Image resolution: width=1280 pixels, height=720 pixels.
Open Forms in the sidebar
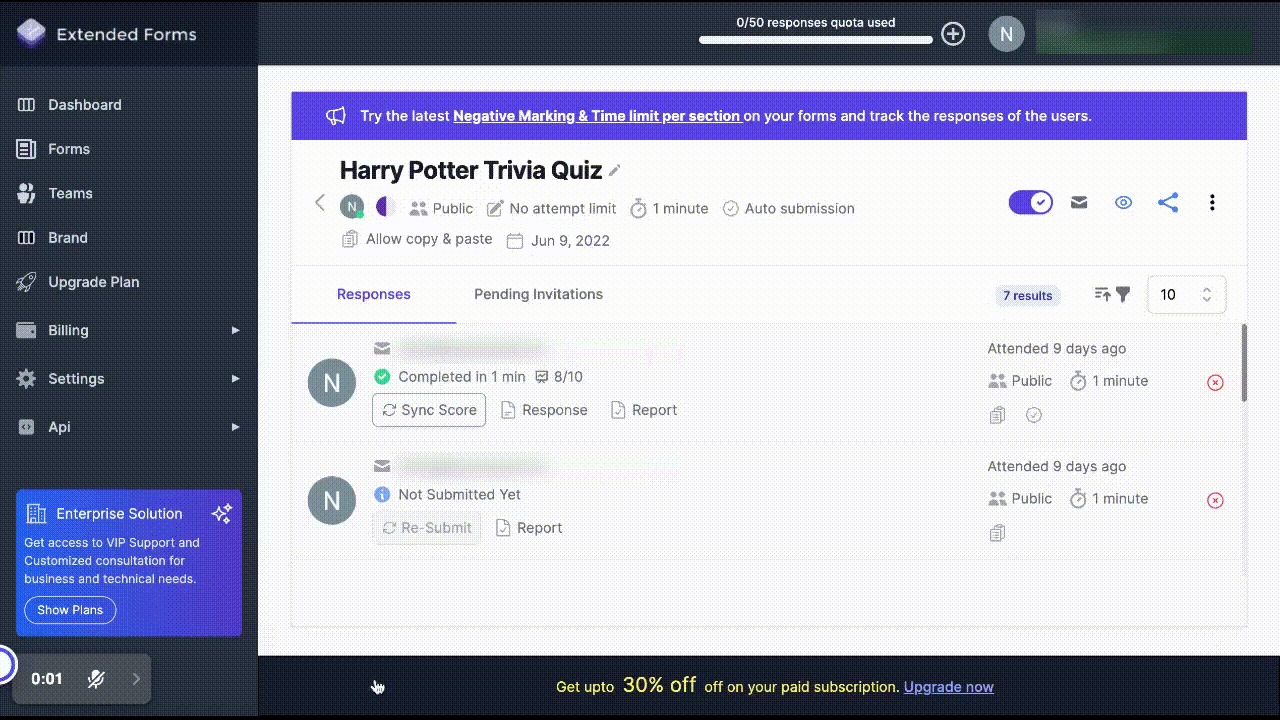[x=69, y=149]
